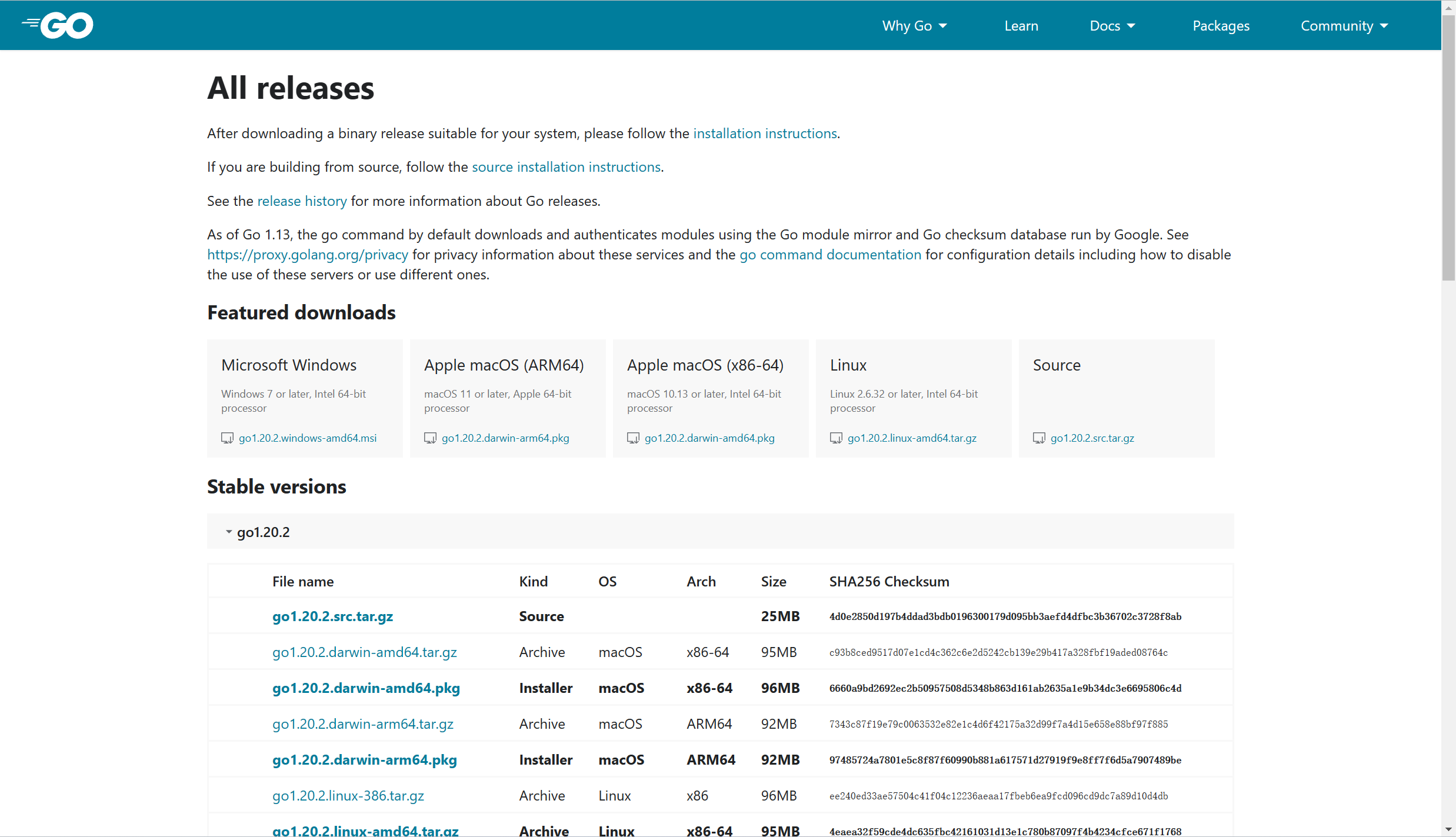This screenshot has height=837, width=1456.
Task: Expand the Community dropdown menu
Action: coord(1344,26)
